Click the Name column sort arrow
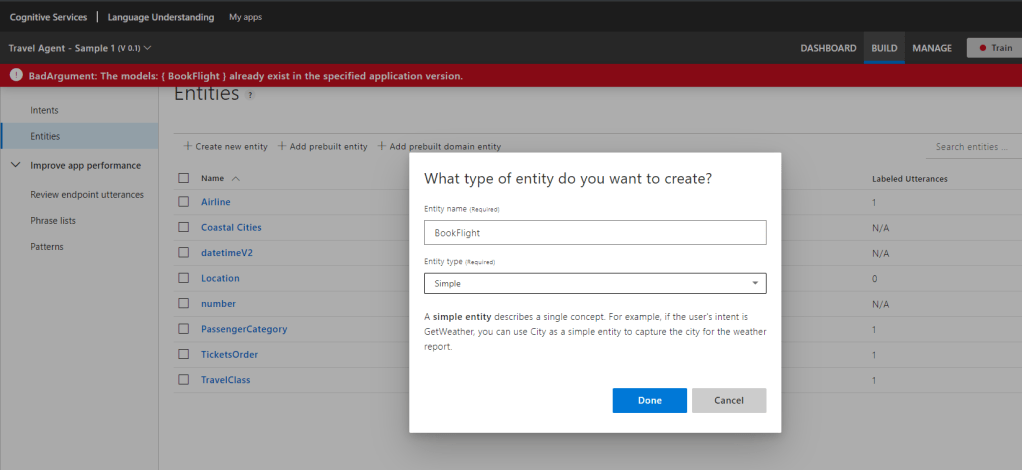 pyautogui.click(x=236, y=178)
